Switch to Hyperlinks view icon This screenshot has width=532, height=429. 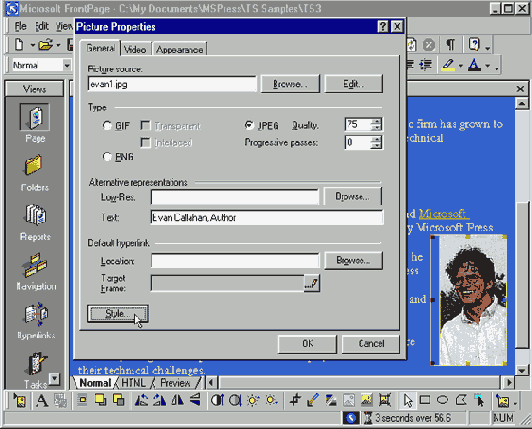35,314
